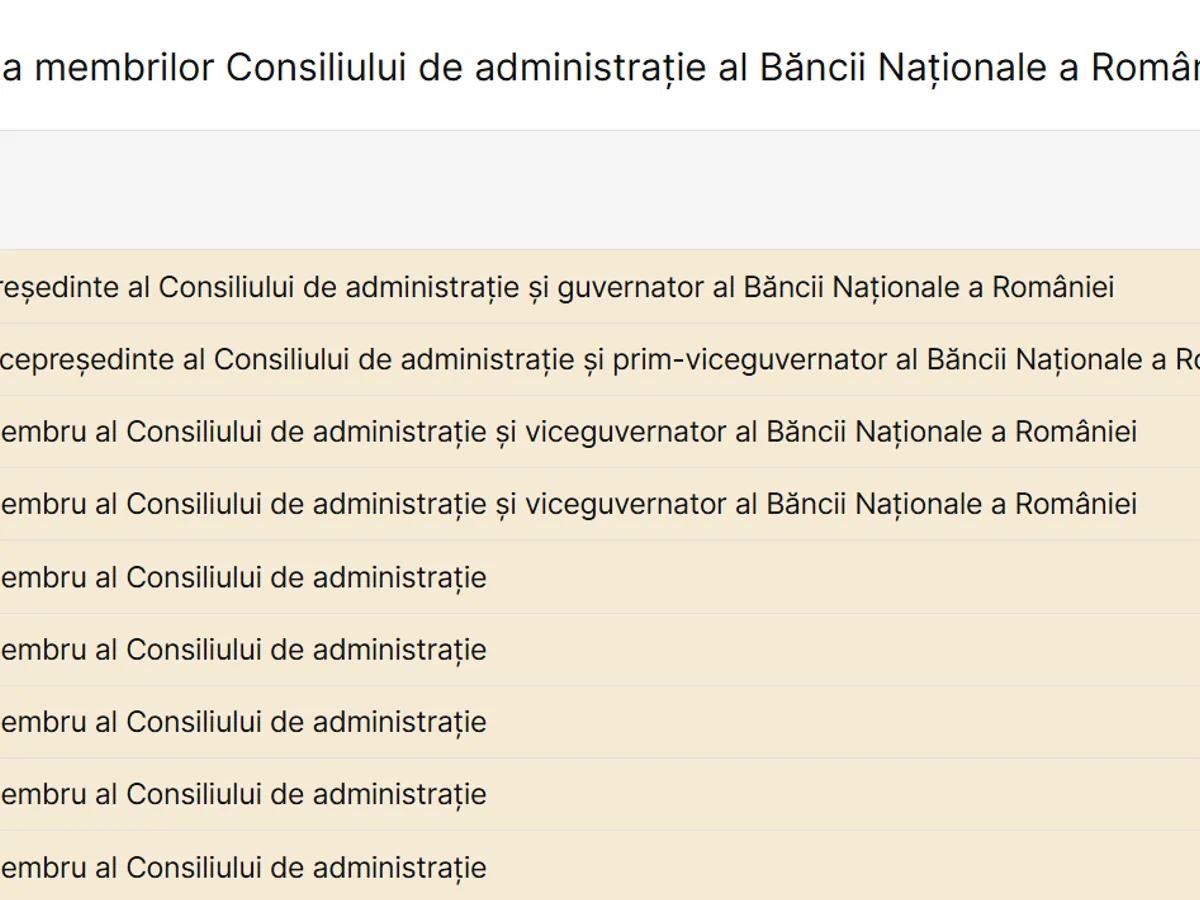This screenshot has width=1200, height=900.
Task: Select the first viceguvernator member row
Action: [567, 432]
